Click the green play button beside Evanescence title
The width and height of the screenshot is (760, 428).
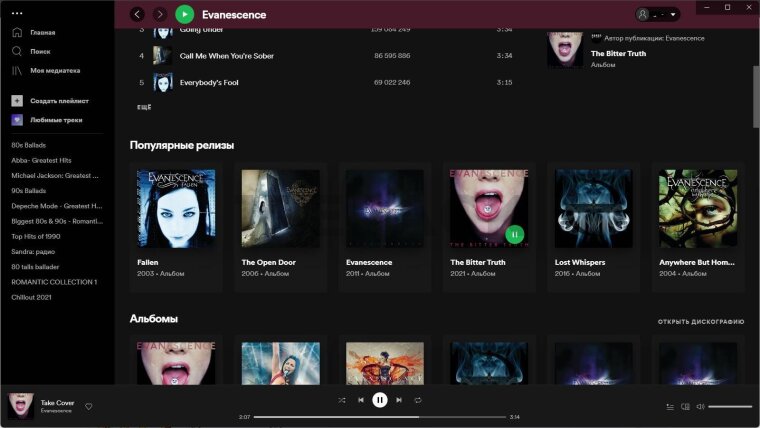pyautogui.click(x=185, y=14)
